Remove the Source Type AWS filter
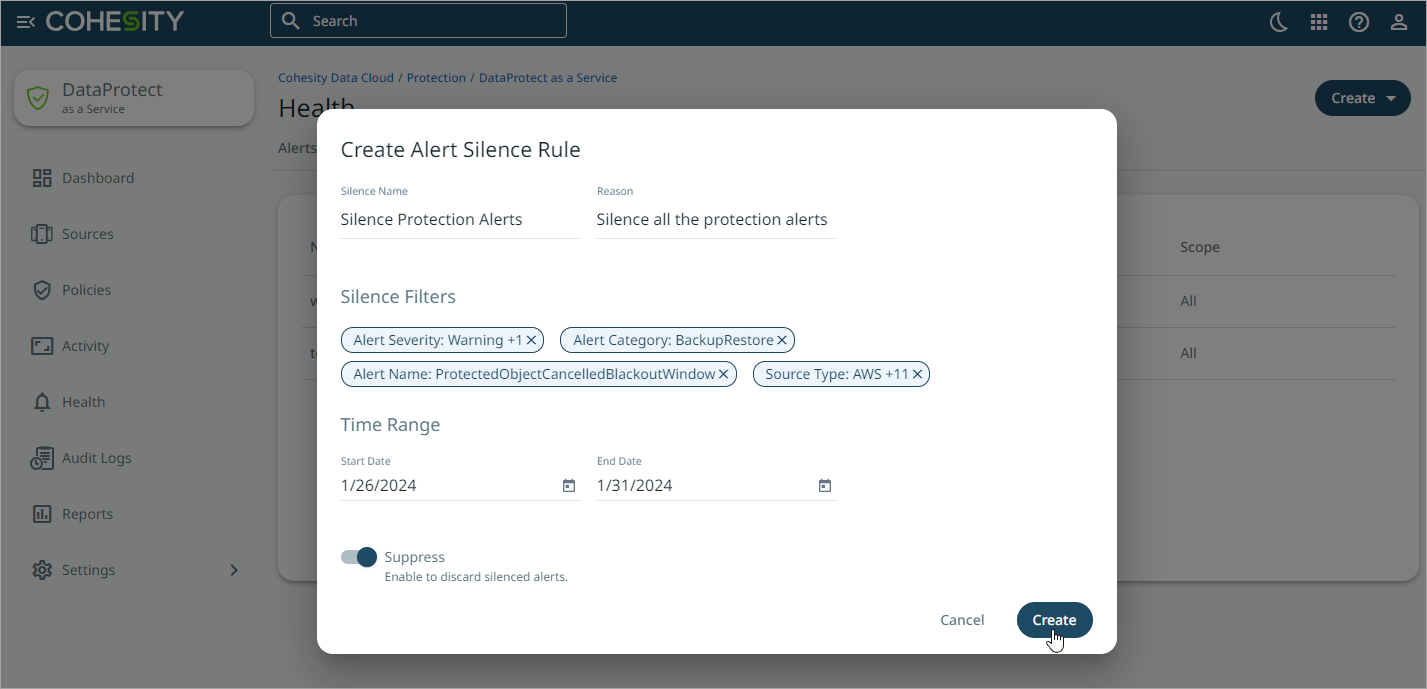 [917, 375]
